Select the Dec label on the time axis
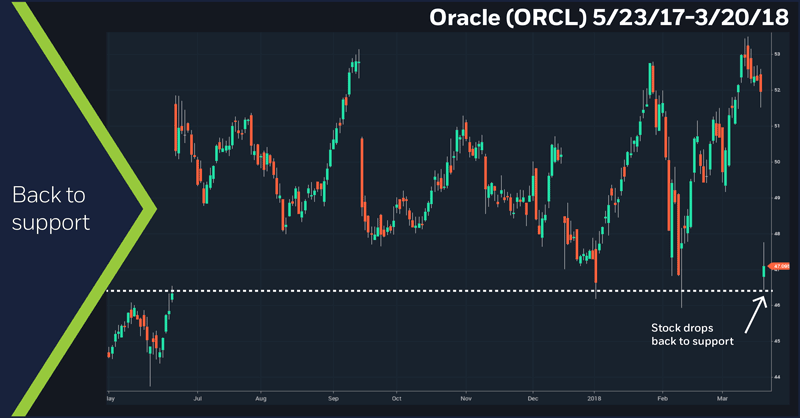This screenshot has width=800, height=418. point(532,396)
